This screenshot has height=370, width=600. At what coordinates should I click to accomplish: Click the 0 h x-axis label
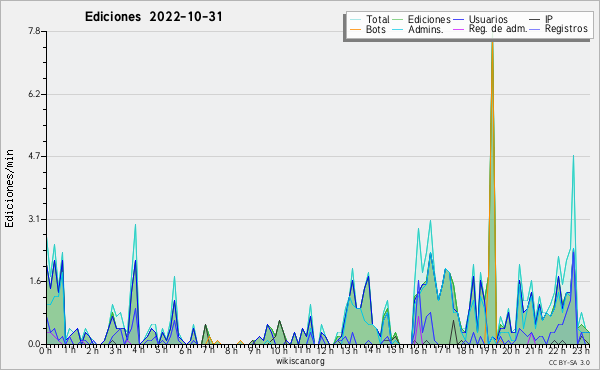click(x=46, y=350)
